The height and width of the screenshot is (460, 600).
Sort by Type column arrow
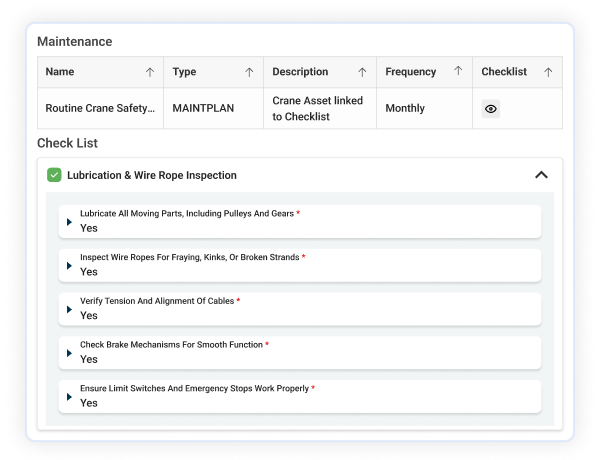[249, 72]
